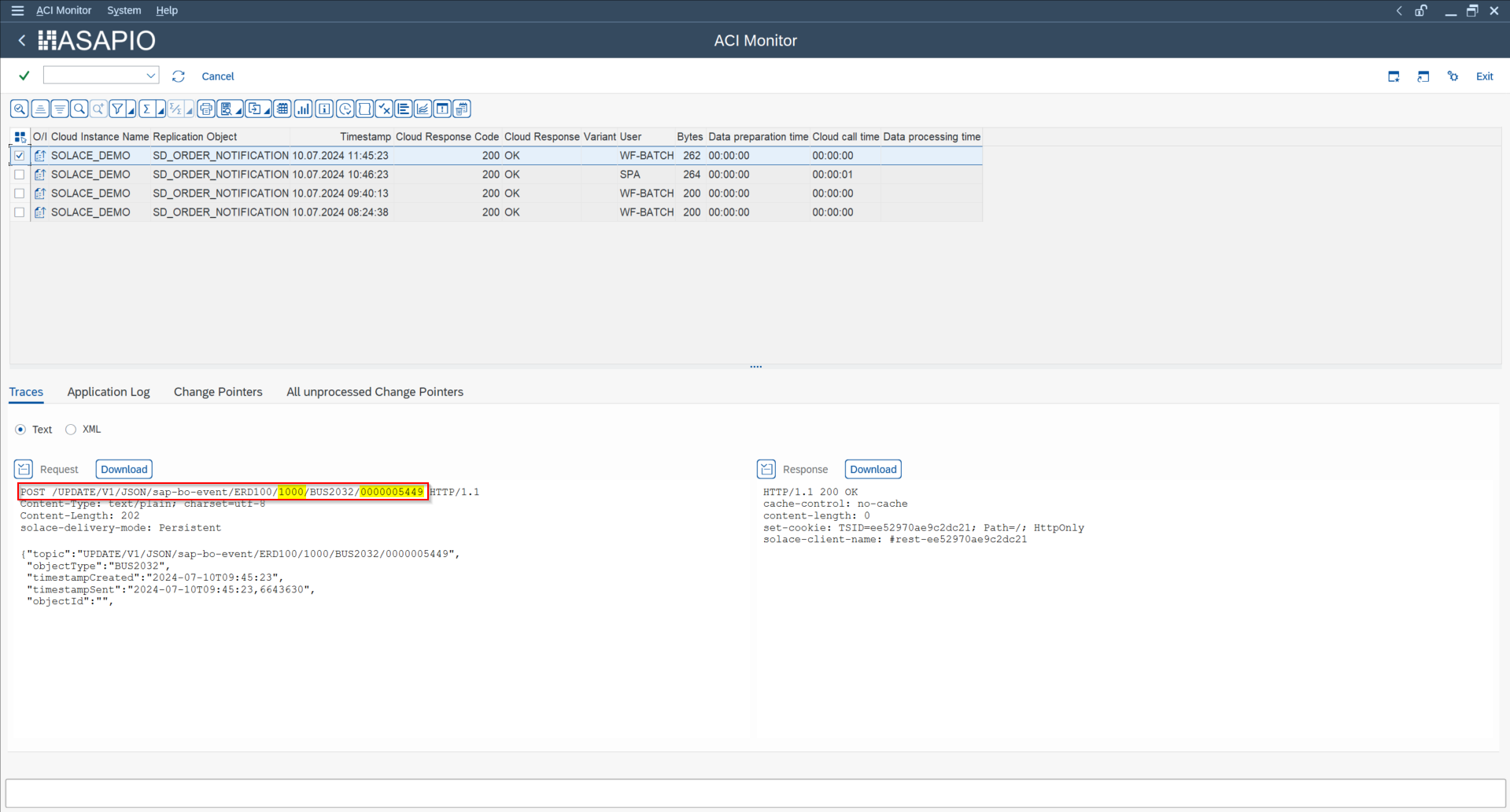Click the Bytes column header
The height and width of the screenshot is (812, 1510).
(689, 137)
